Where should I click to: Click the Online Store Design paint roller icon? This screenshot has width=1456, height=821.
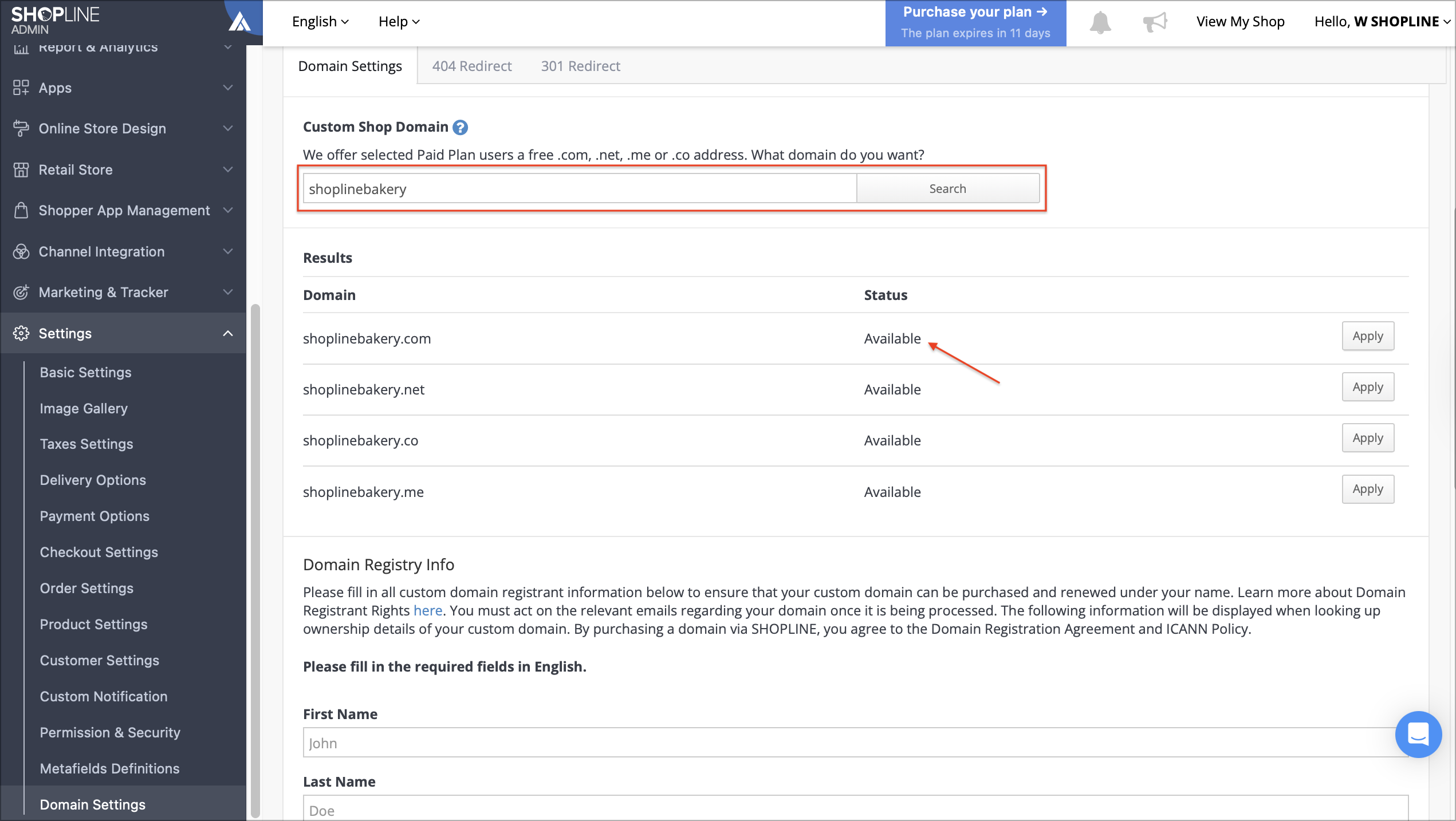(x=21, y=128)
